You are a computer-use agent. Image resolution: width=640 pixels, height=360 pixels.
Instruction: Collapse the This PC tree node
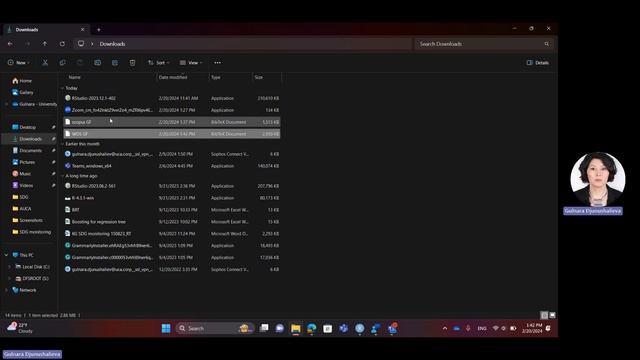[x=6, y=255]
